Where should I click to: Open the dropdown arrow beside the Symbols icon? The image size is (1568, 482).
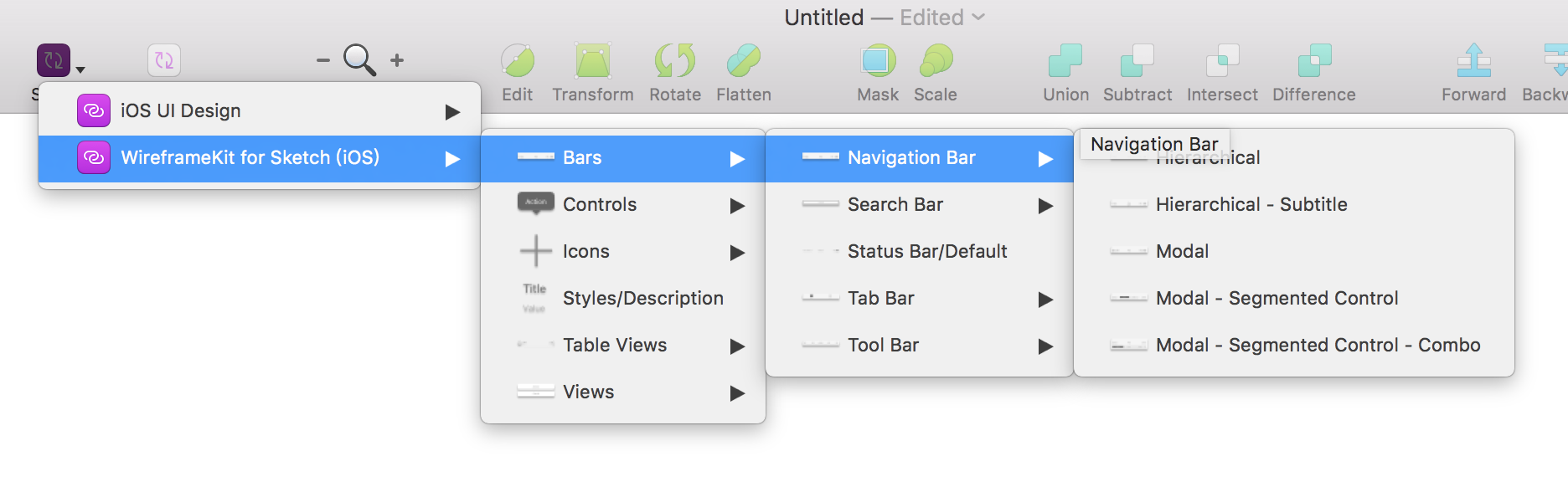click(80, 70)
